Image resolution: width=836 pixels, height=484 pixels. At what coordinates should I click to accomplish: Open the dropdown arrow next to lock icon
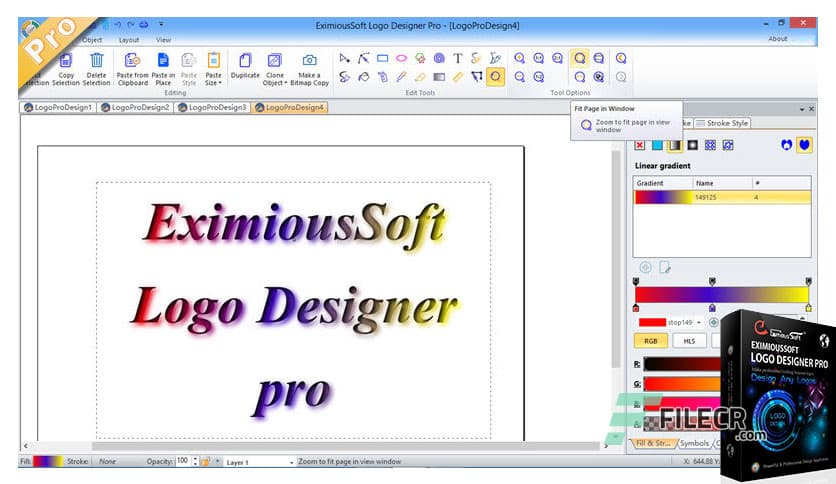tap(218, 462)
